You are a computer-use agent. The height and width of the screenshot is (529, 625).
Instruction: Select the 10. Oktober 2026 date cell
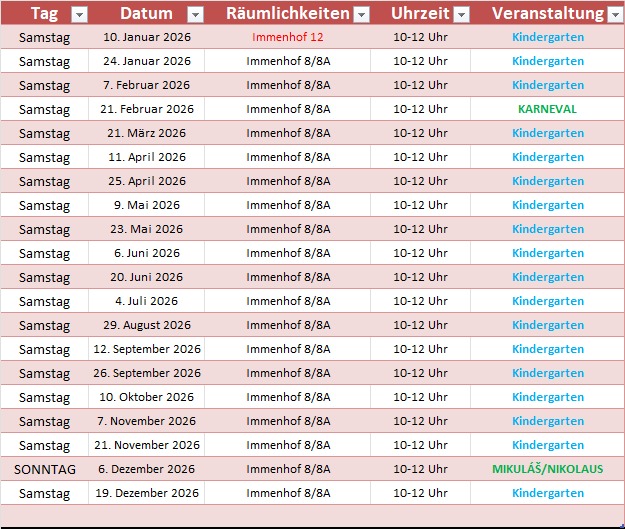tap(146, 397)
